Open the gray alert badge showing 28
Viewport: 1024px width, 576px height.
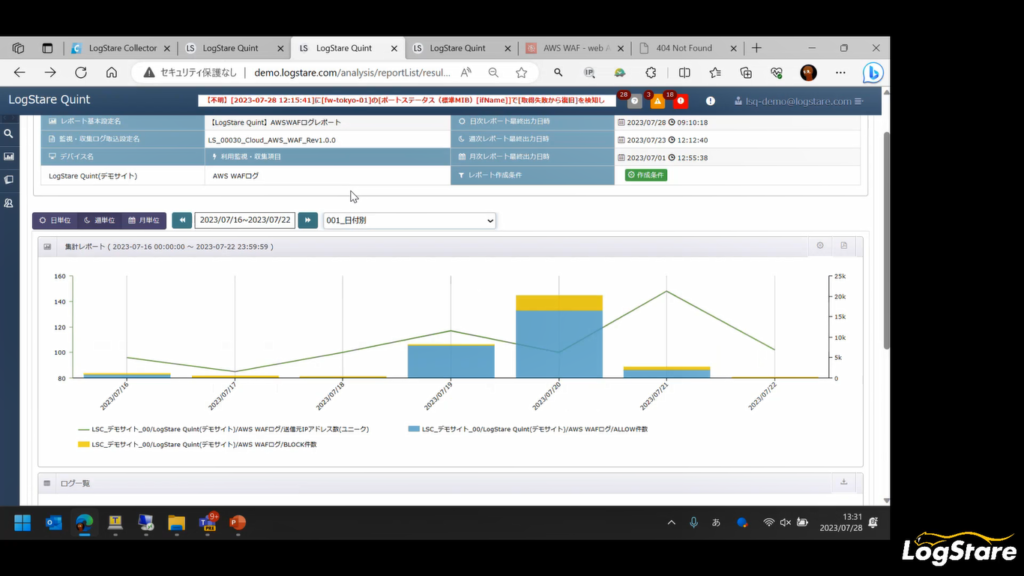[x=634, y=101]
